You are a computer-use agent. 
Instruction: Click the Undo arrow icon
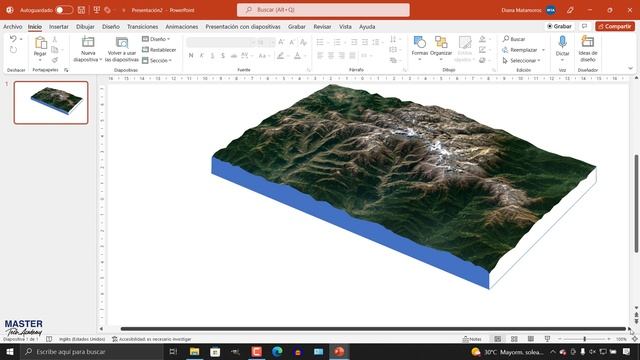pos(13,39)
